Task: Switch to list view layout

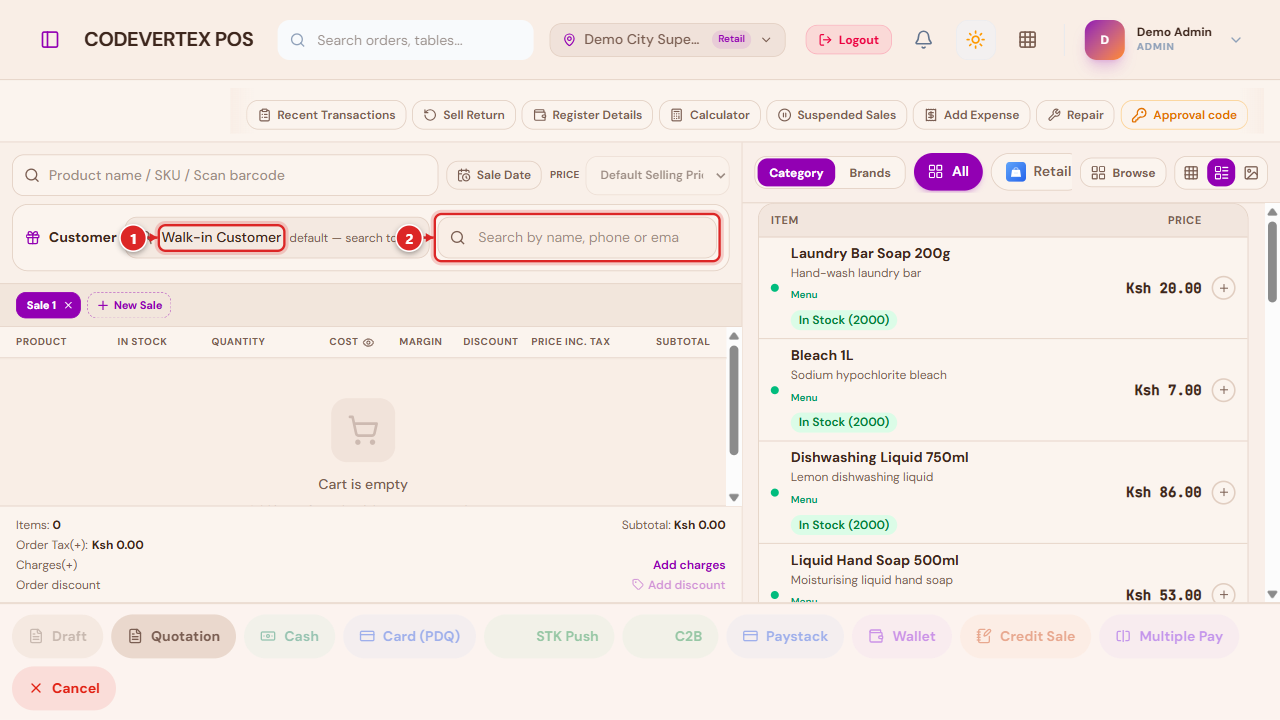Action: [x=1221, y=173]
